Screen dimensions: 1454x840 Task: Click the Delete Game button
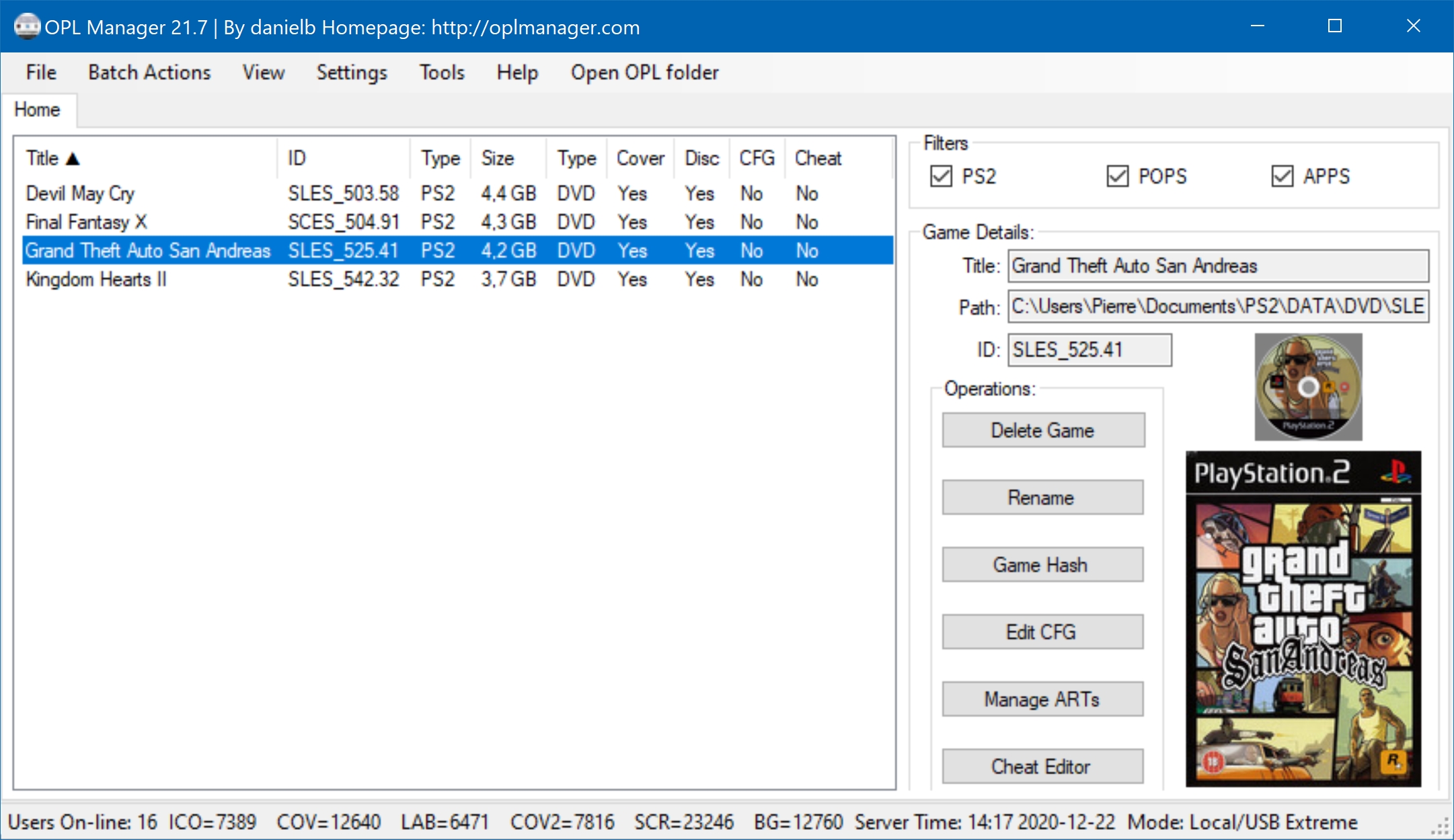tap(1043, 430)
